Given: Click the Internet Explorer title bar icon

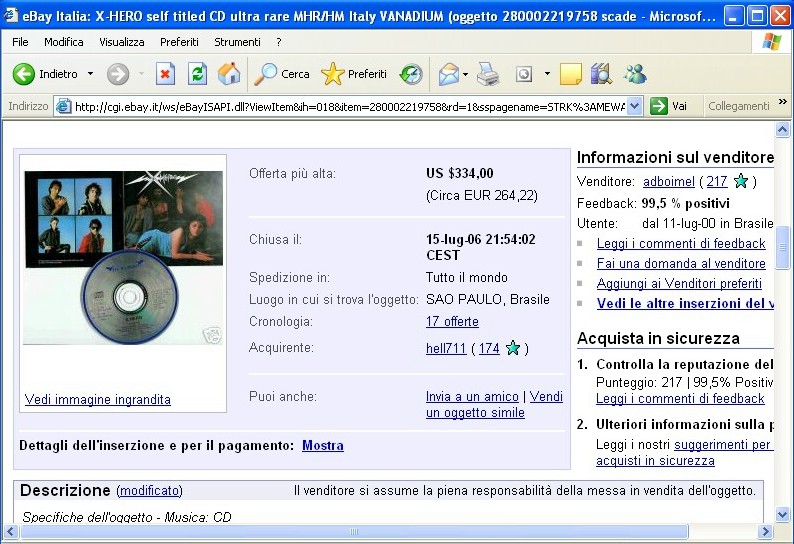Looking at the screenshot, I should pyautogui.click(x=11, y=16).
